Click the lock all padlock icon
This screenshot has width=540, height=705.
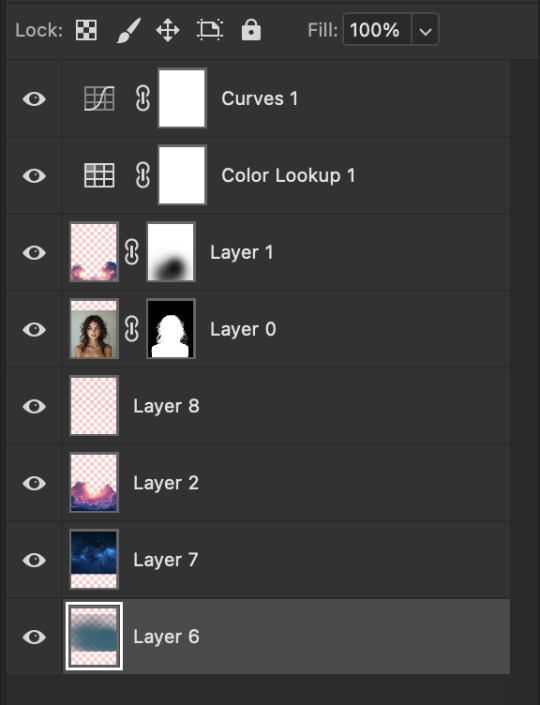(x=251, y=30)
